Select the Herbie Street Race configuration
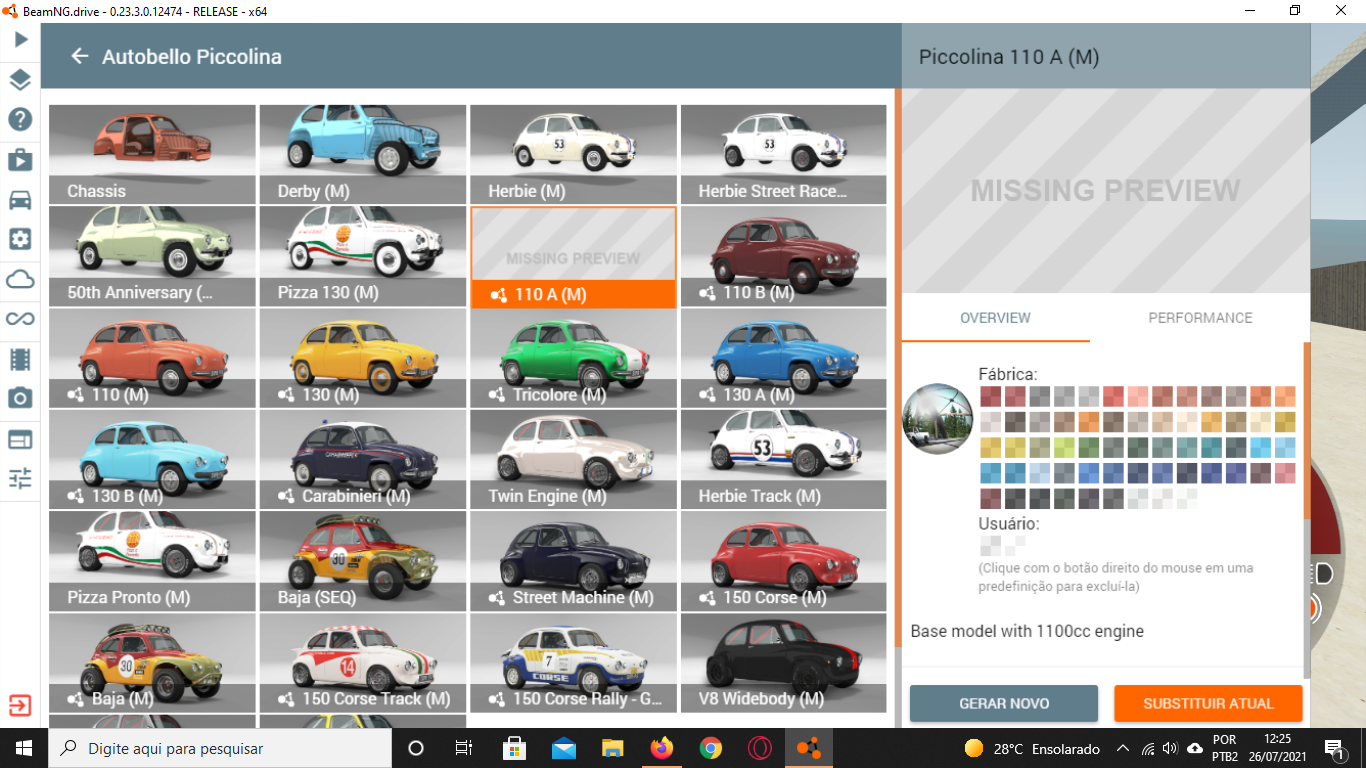Viewport: 1366px width, 768px height. pyautogui.click(x=784, y=154)
